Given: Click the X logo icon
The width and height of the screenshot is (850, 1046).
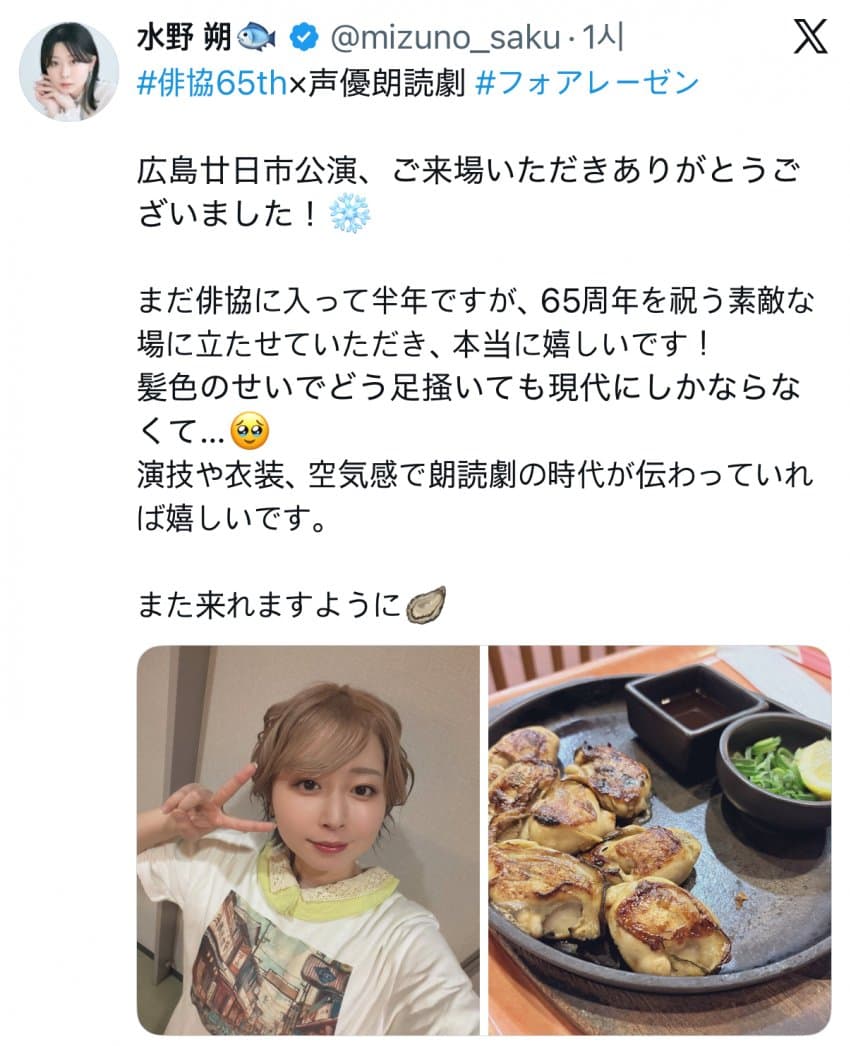Looking at the screenshot, I should pyautogui.click(x=811, y=37).
